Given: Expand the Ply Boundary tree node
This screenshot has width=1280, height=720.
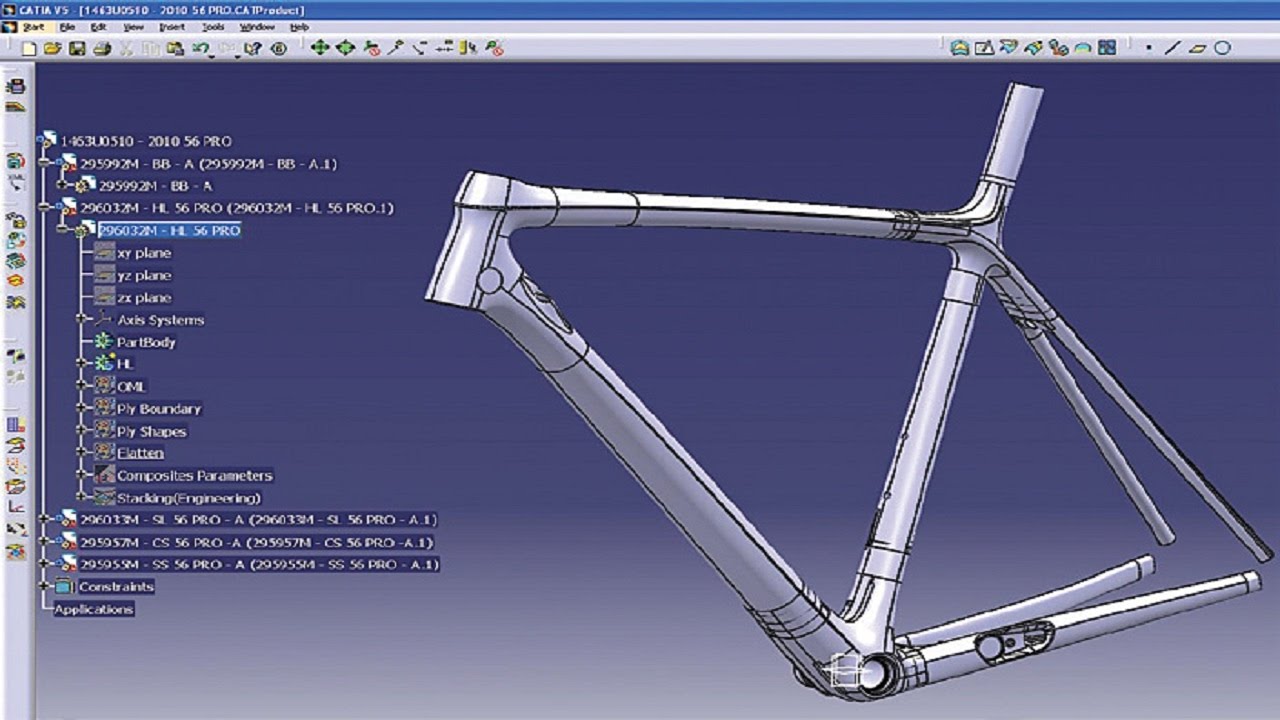Looking at the screenshot, I should pos(82,408).
